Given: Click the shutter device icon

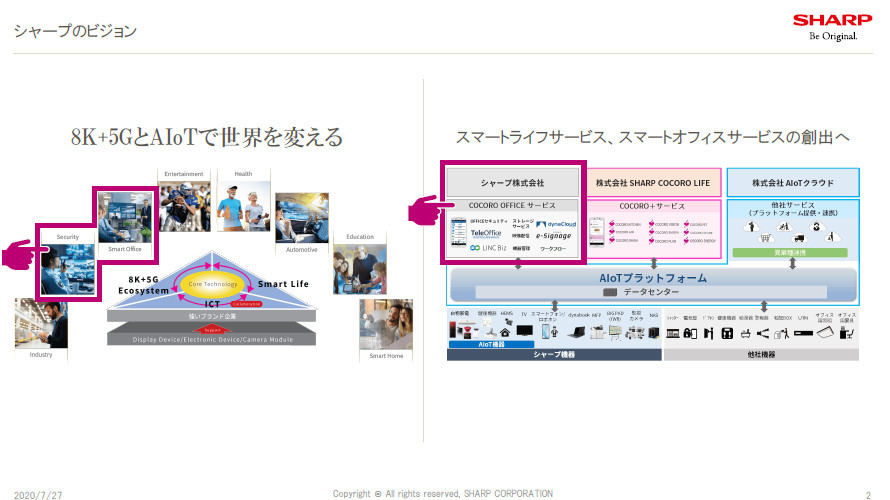Looking at the screenshot, I should pyautogui.click(x=673, y=333).
